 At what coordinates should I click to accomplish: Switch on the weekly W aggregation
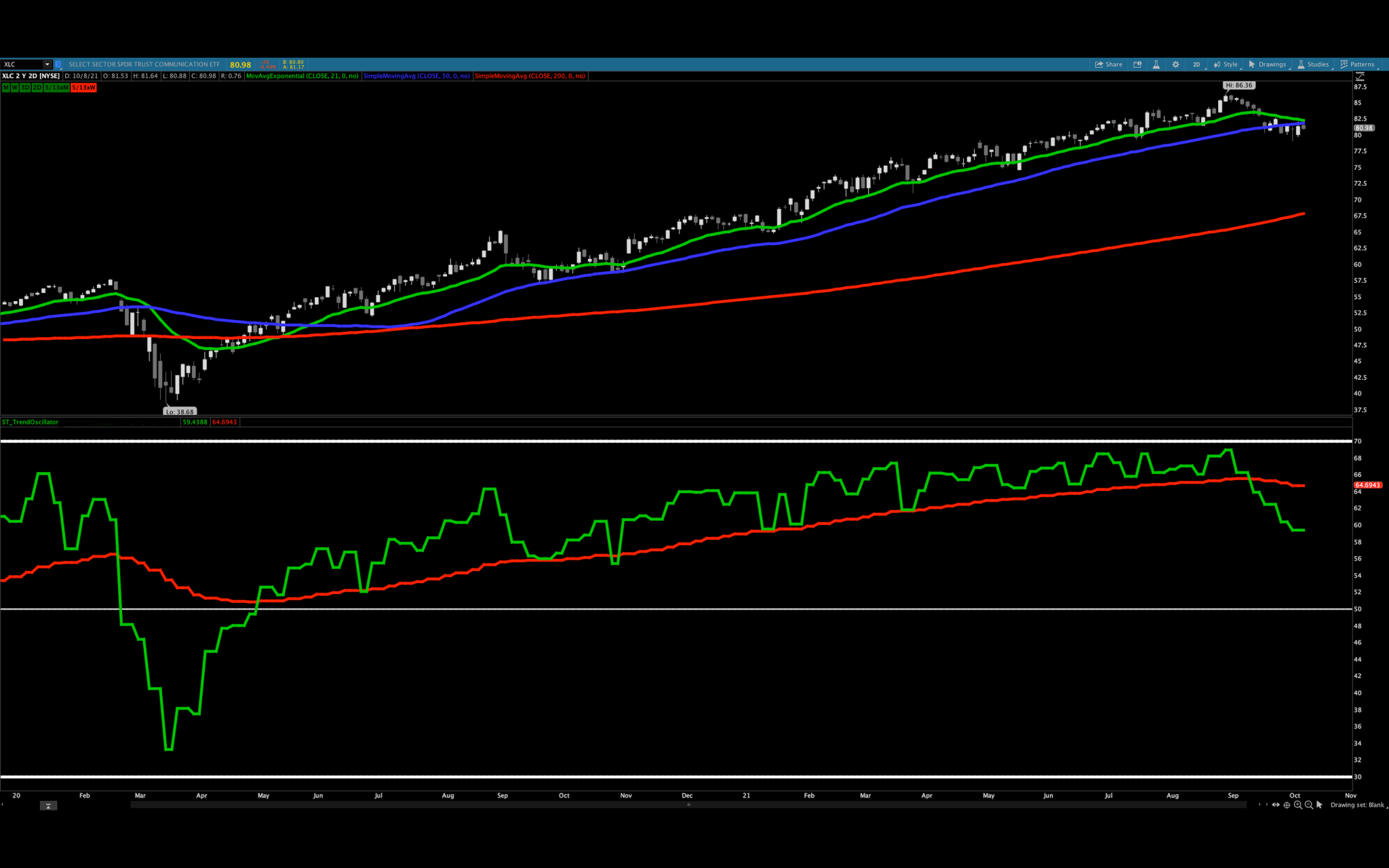15,87
